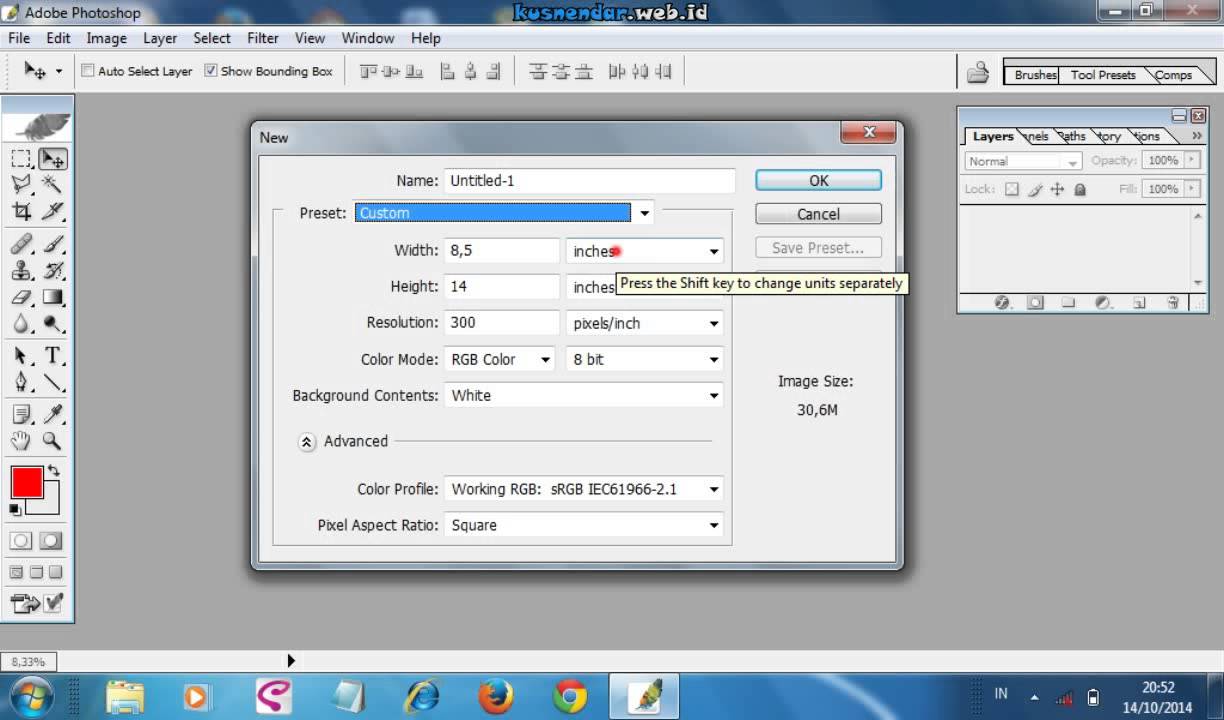This screenshot has height=720, width=1224.
Task: Select the Polygonal Lasso tool
Action: coord(21,184)
